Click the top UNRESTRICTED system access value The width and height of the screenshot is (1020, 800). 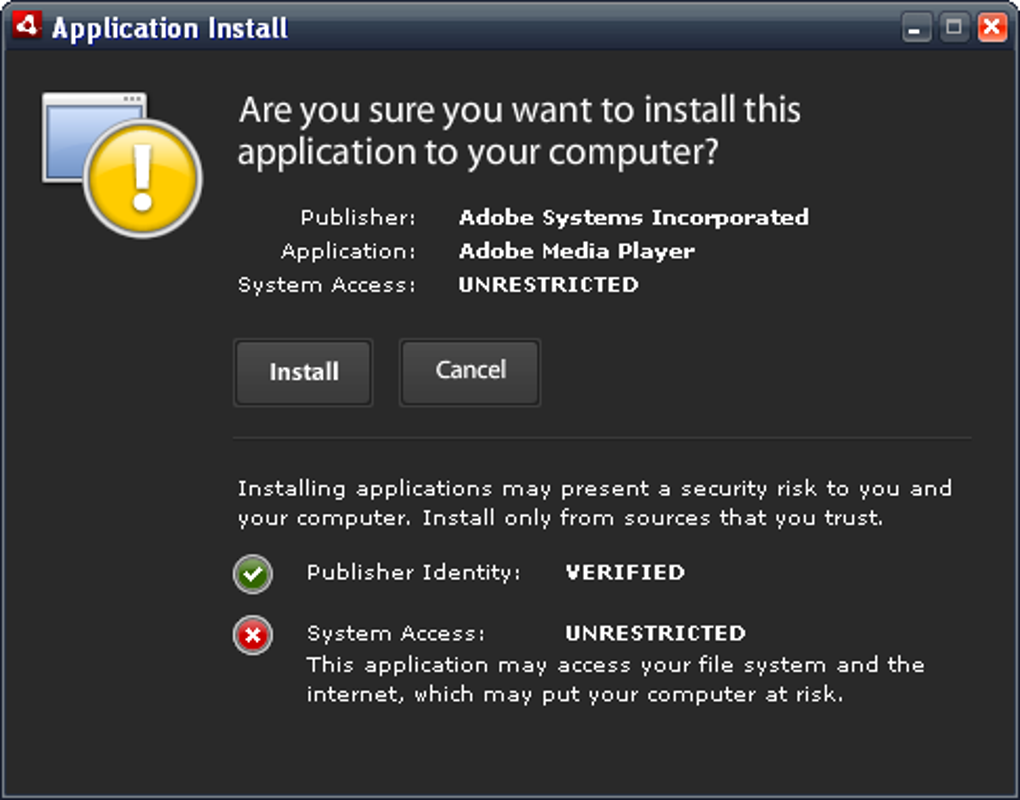pyautogui.click(x=548, y=285)
